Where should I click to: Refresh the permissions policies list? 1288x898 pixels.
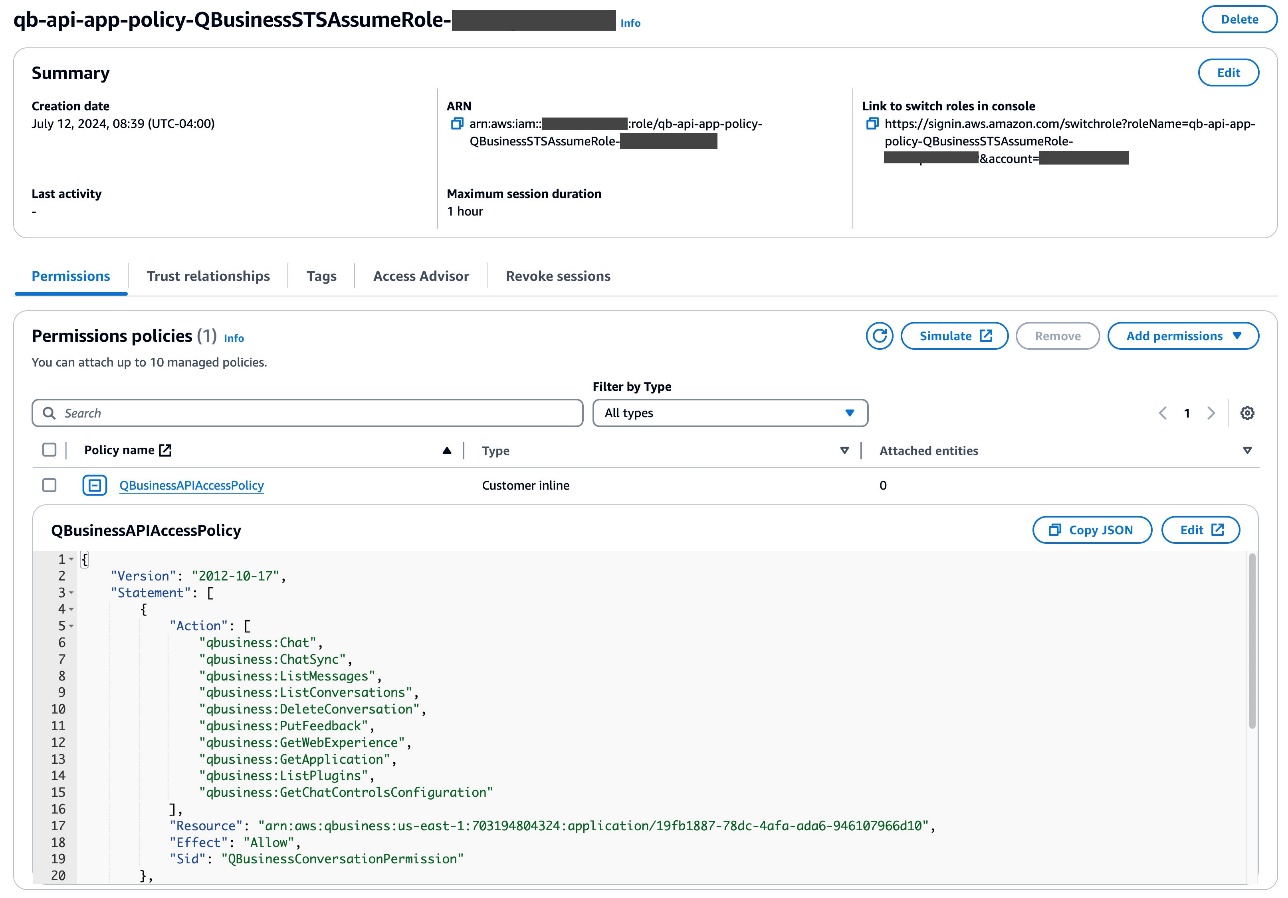pyautogui.click(x=879, y=336)
